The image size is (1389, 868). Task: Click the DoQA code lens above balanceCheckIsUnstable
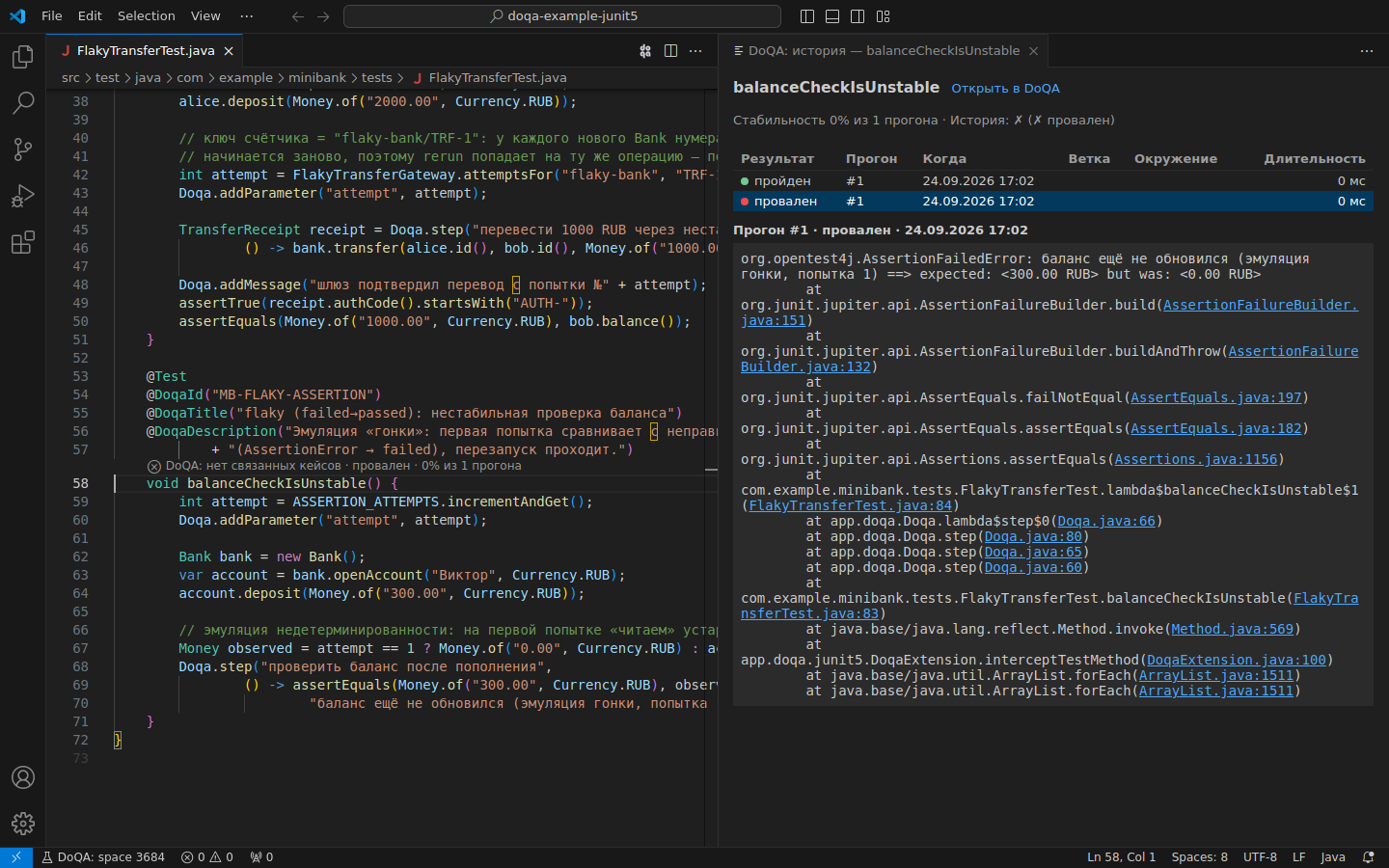[x=334, y=466]
